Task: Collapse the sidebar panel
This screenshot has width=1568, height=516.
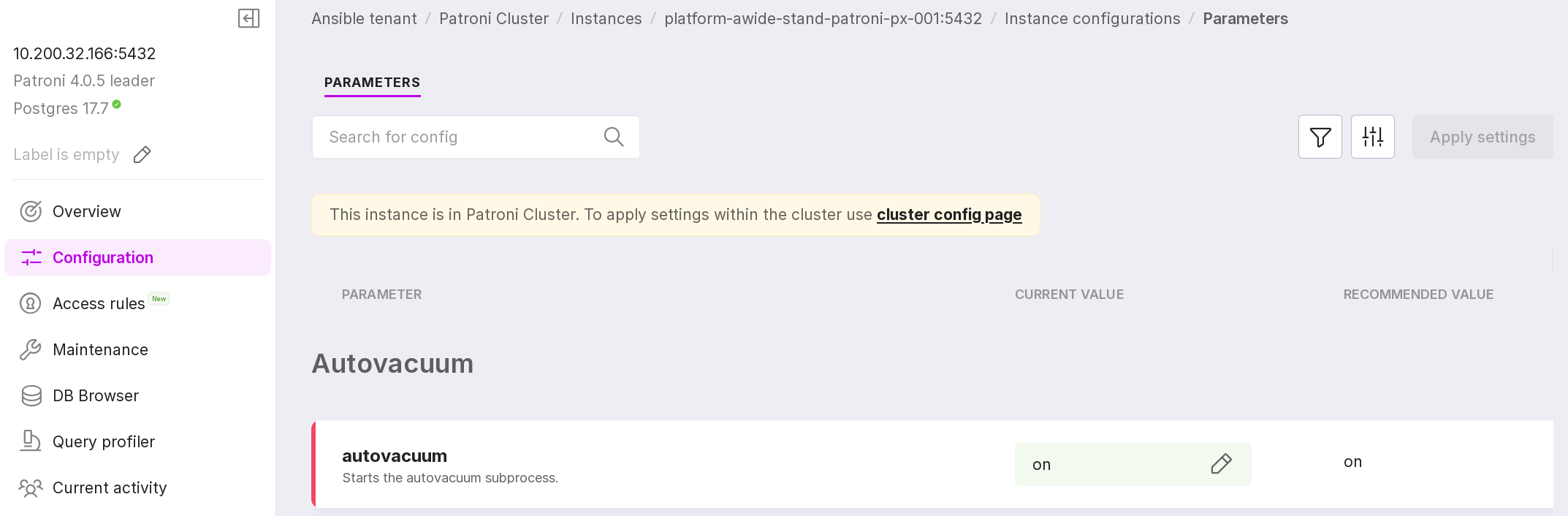Action: (248, 18)
